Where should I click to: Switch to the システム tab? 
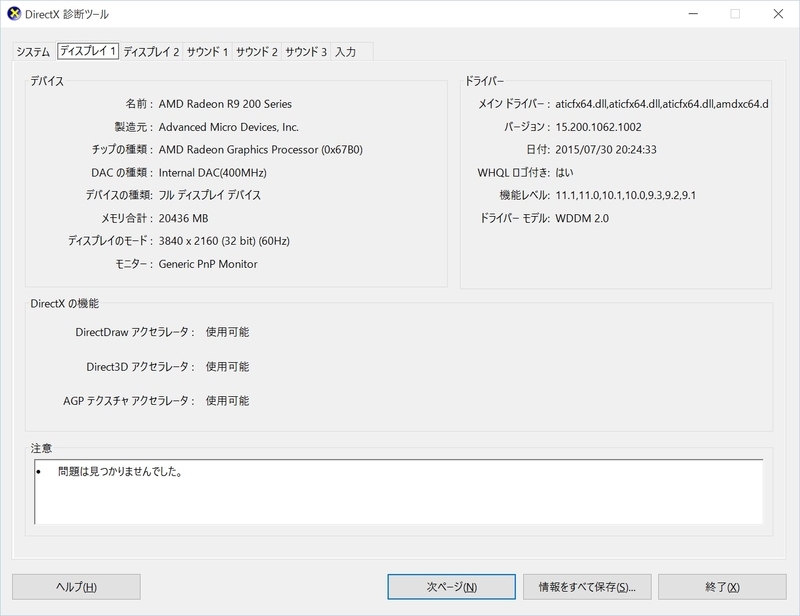coord(33,52)
